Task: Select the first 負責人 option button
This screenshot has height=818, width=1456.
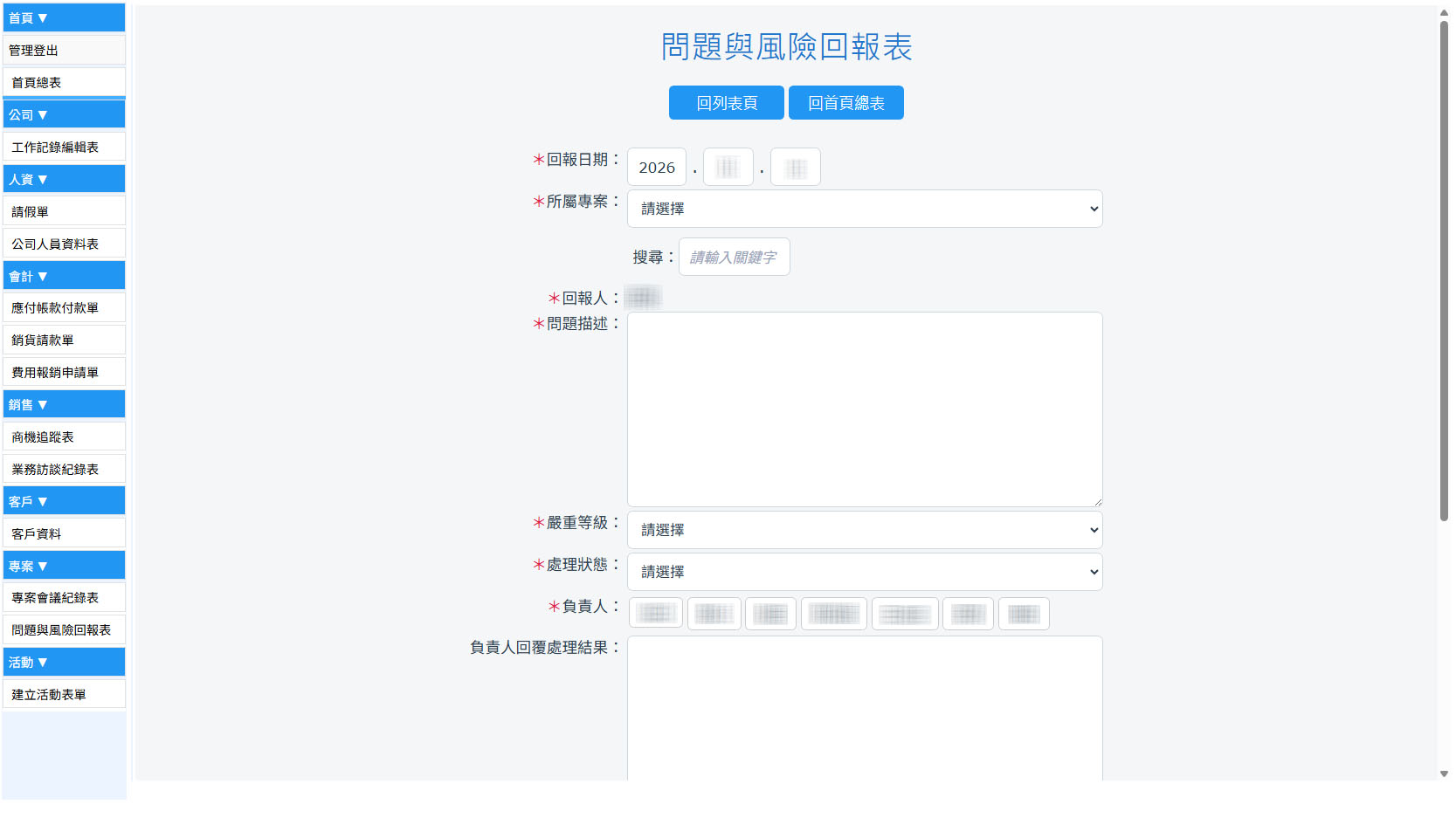Action: (x=656, y=614)
